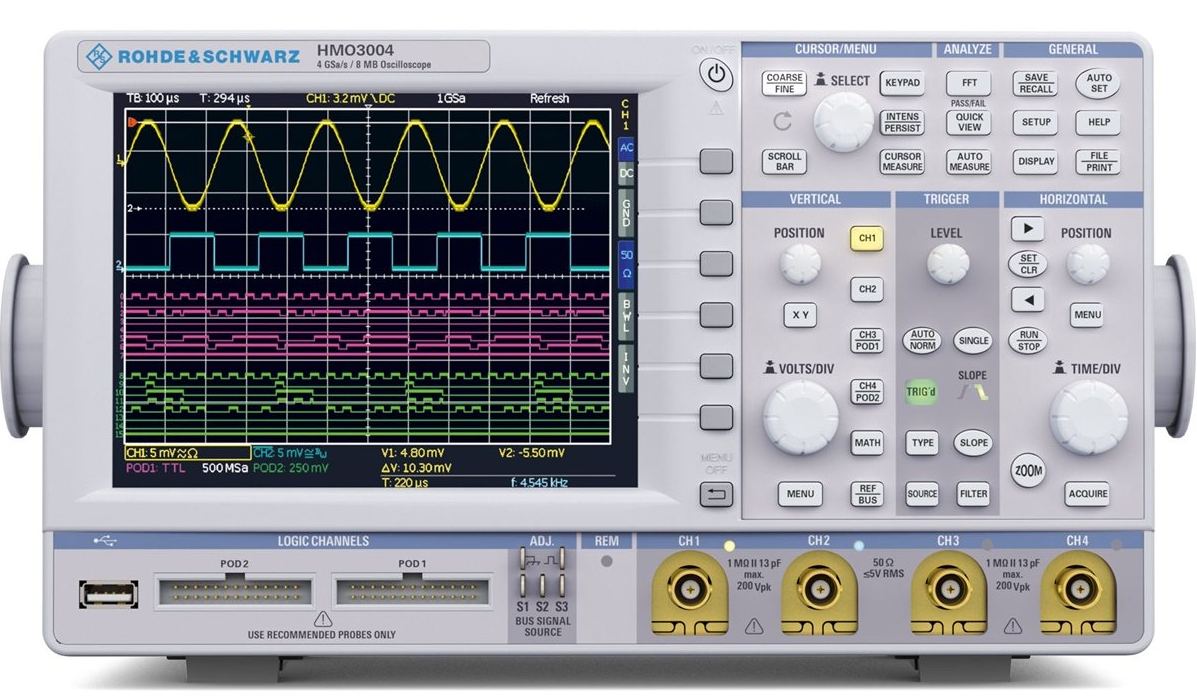The image size is (1197, 700).
Task: Select the CH4 BNC input connector
Action: tap(1078, 589)
